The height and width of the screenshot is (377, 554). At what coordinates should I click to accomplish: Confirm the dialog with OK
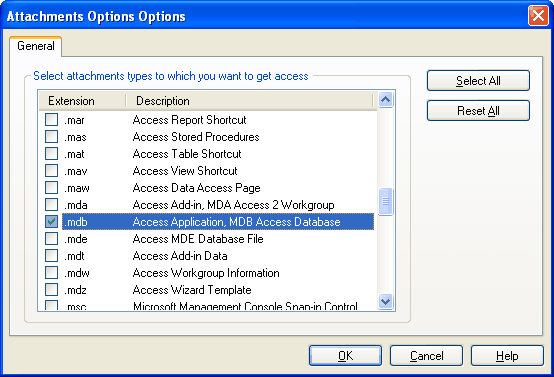345,355
